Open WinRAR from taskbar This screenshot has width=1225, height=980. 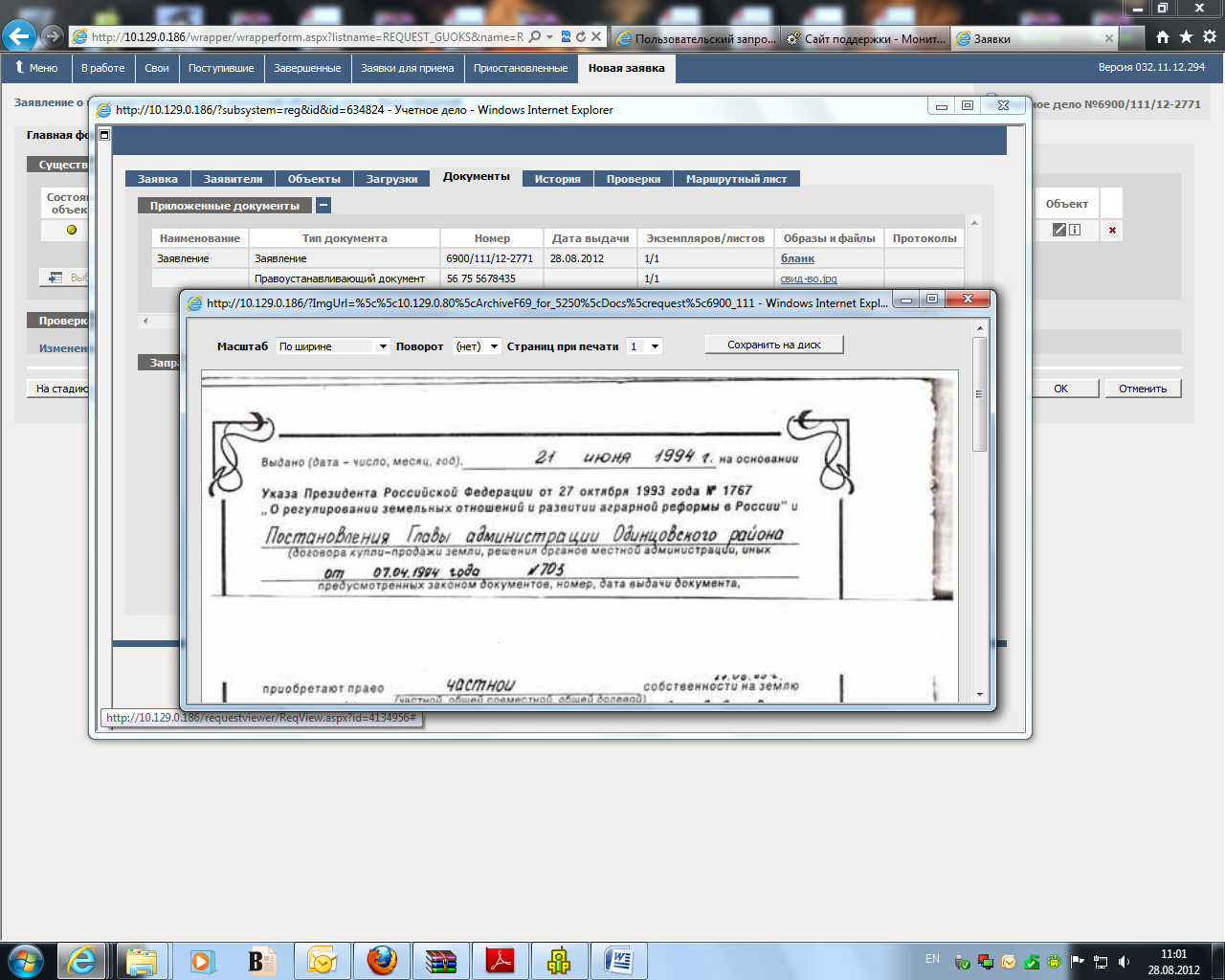(441, 960)
